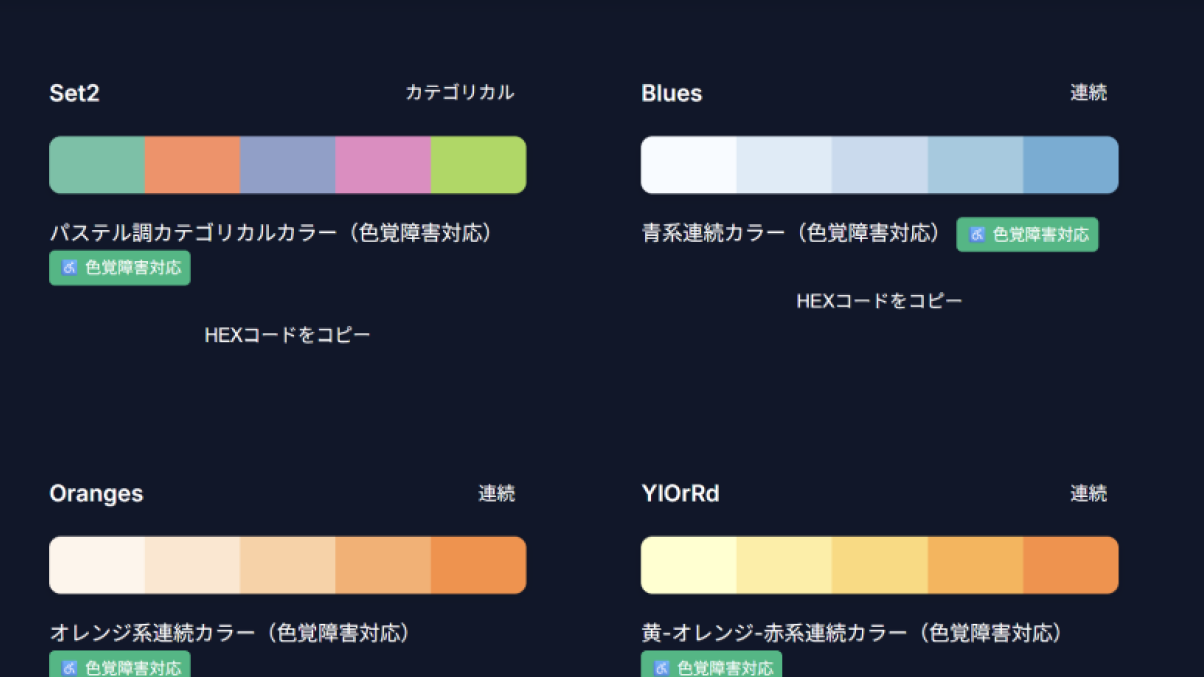1204x677 pixels.
Task: Pick the darkest orange swatch in Oranges
Action: coord(478,565)
